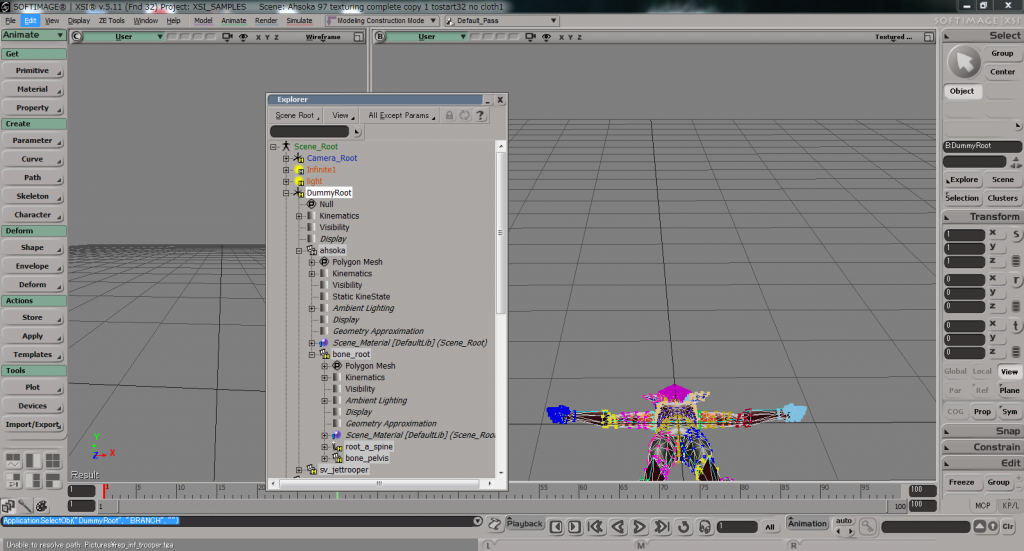Collapse the bone_root node

312,354
